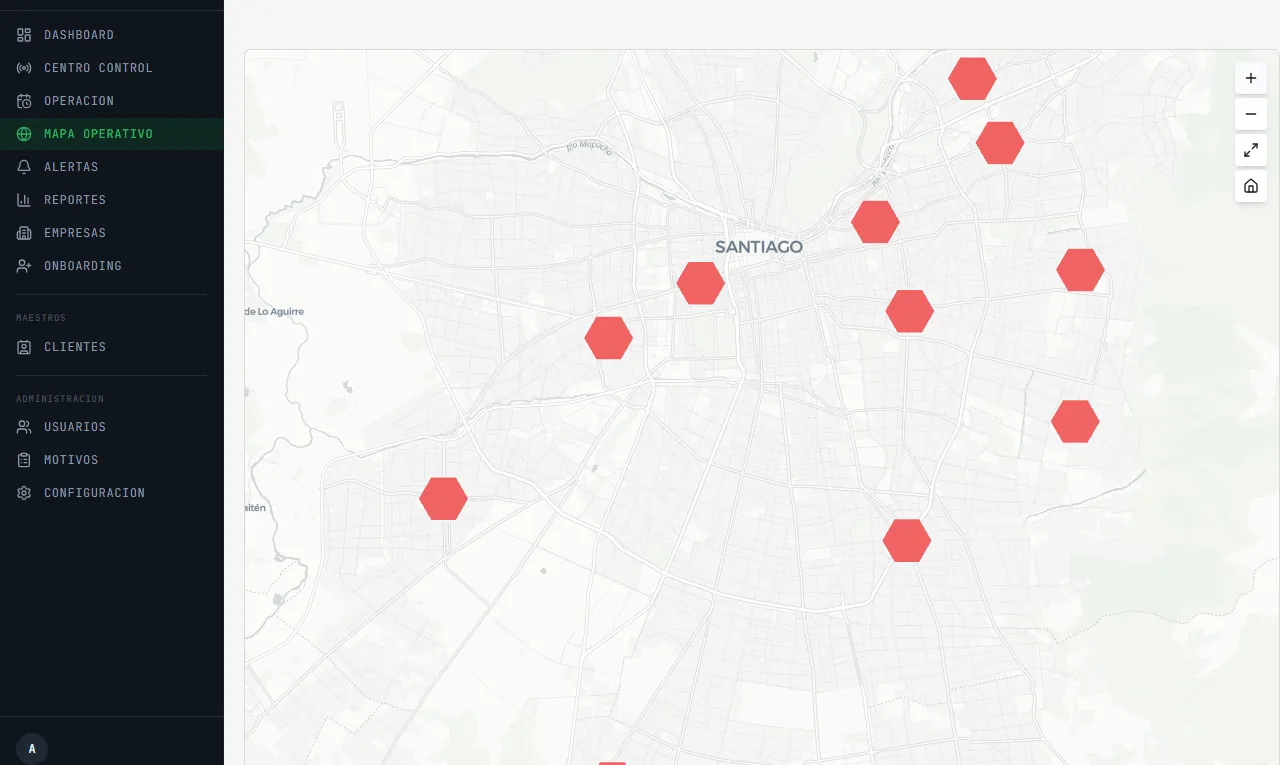Click the SANTIAGO map label
The image size is (1280, 765).
click(759, 246)
